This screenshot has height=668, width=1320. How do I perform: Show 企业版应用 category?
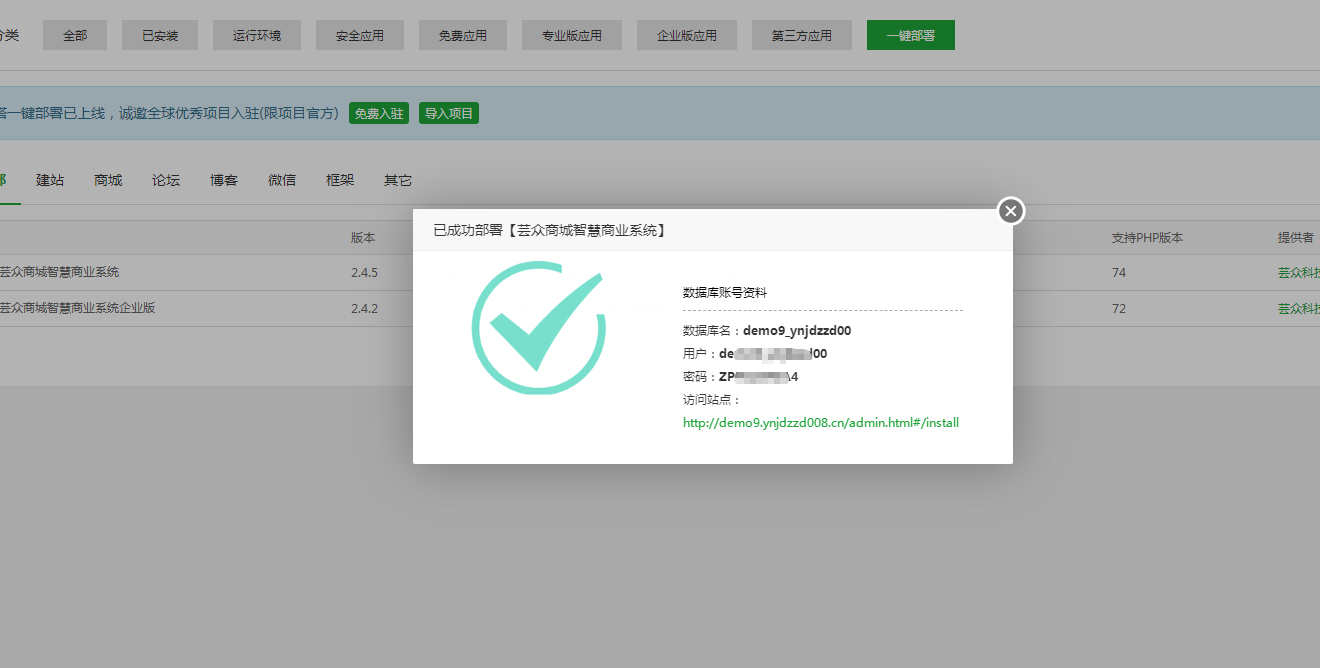(687, 35)
